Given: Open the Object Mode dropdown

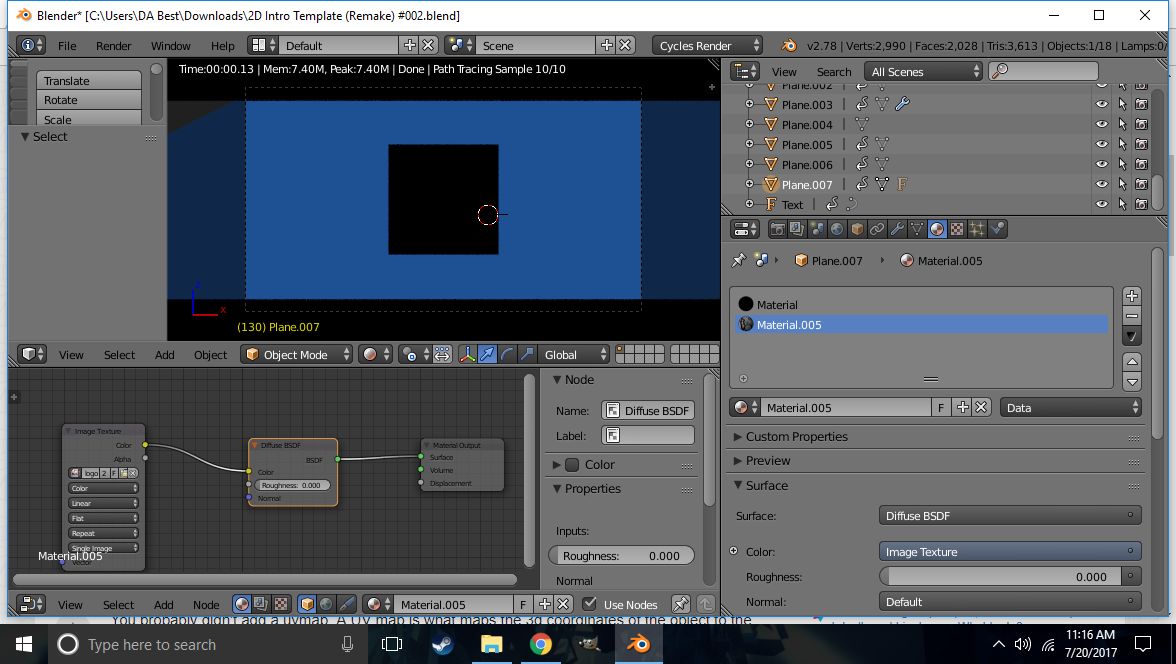Looking at the screenshot, I should pos(296,354).
